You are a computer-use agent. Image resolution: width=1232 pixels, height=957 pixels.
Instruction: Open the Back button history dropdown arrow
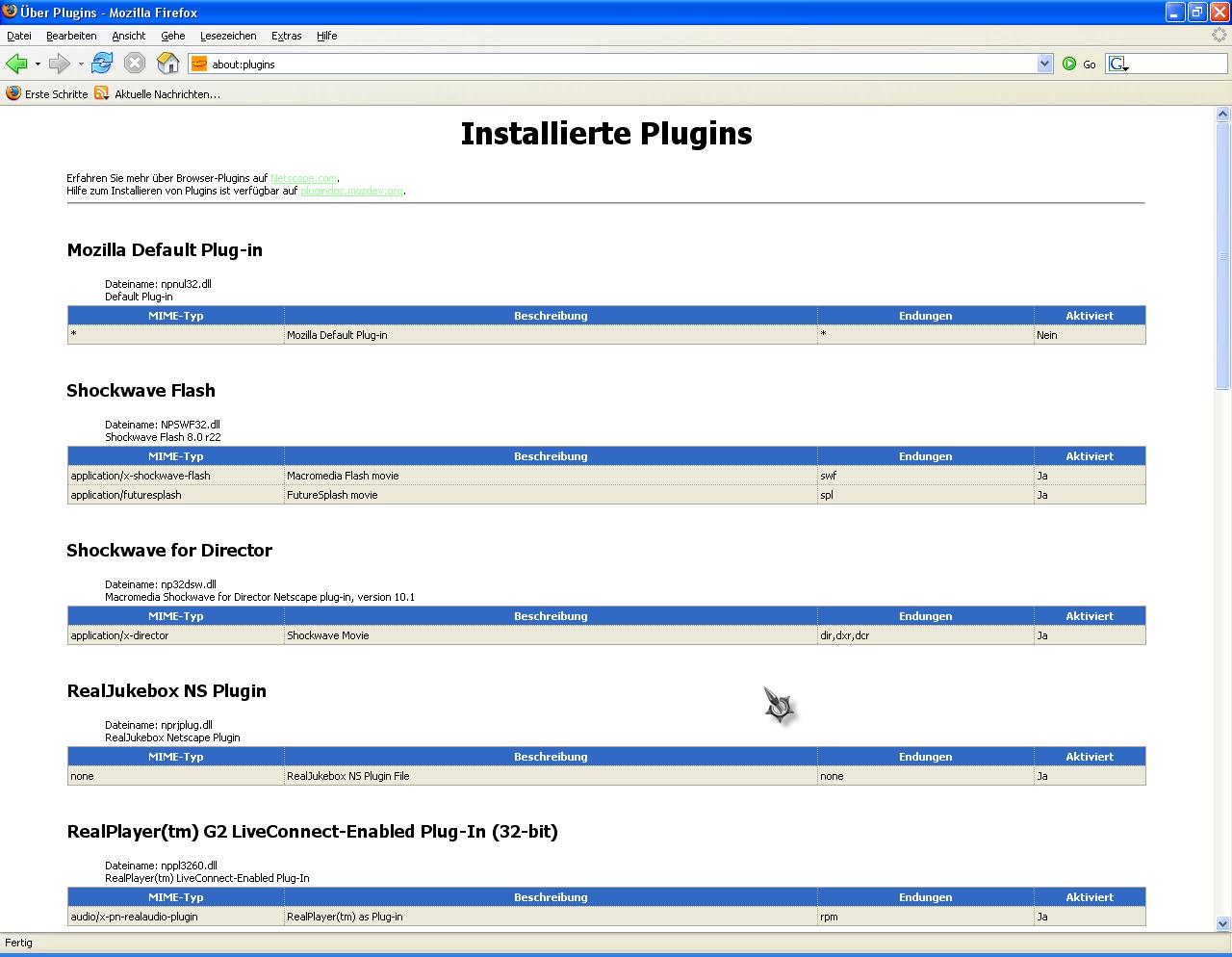click(38, 65)
